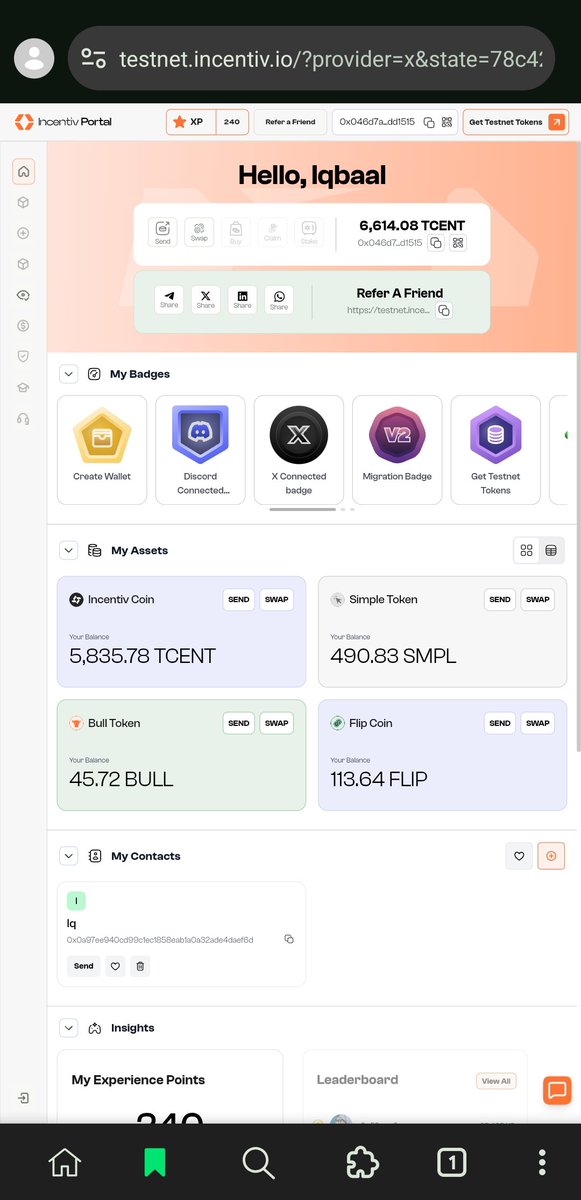Image resolution: width=581 pixels, height=1200 pixels.
Task: Share referral via X
Action: point(206,300)
